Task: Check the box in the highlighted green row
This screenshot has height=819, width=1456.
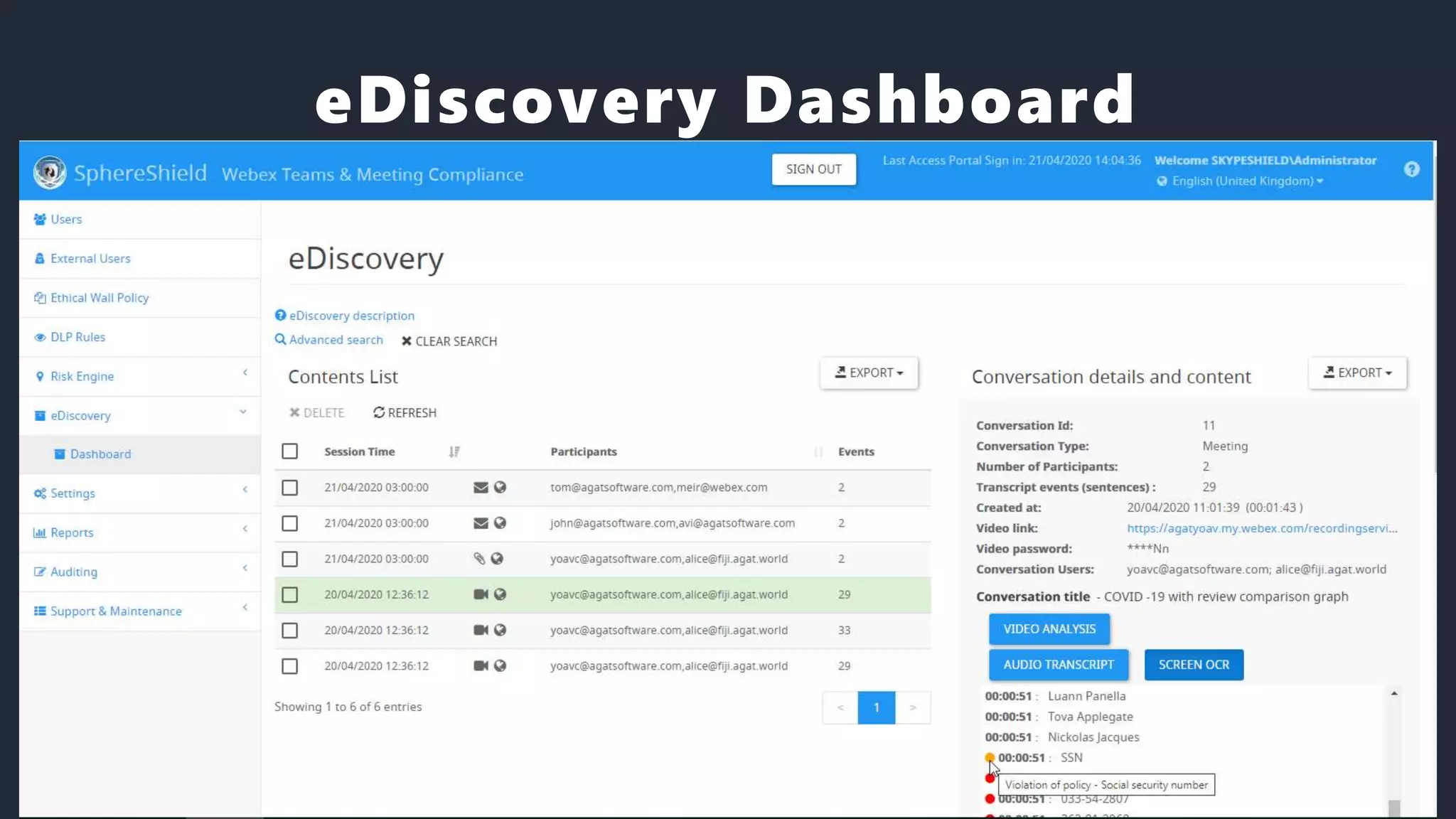Action: coord(289,594)
